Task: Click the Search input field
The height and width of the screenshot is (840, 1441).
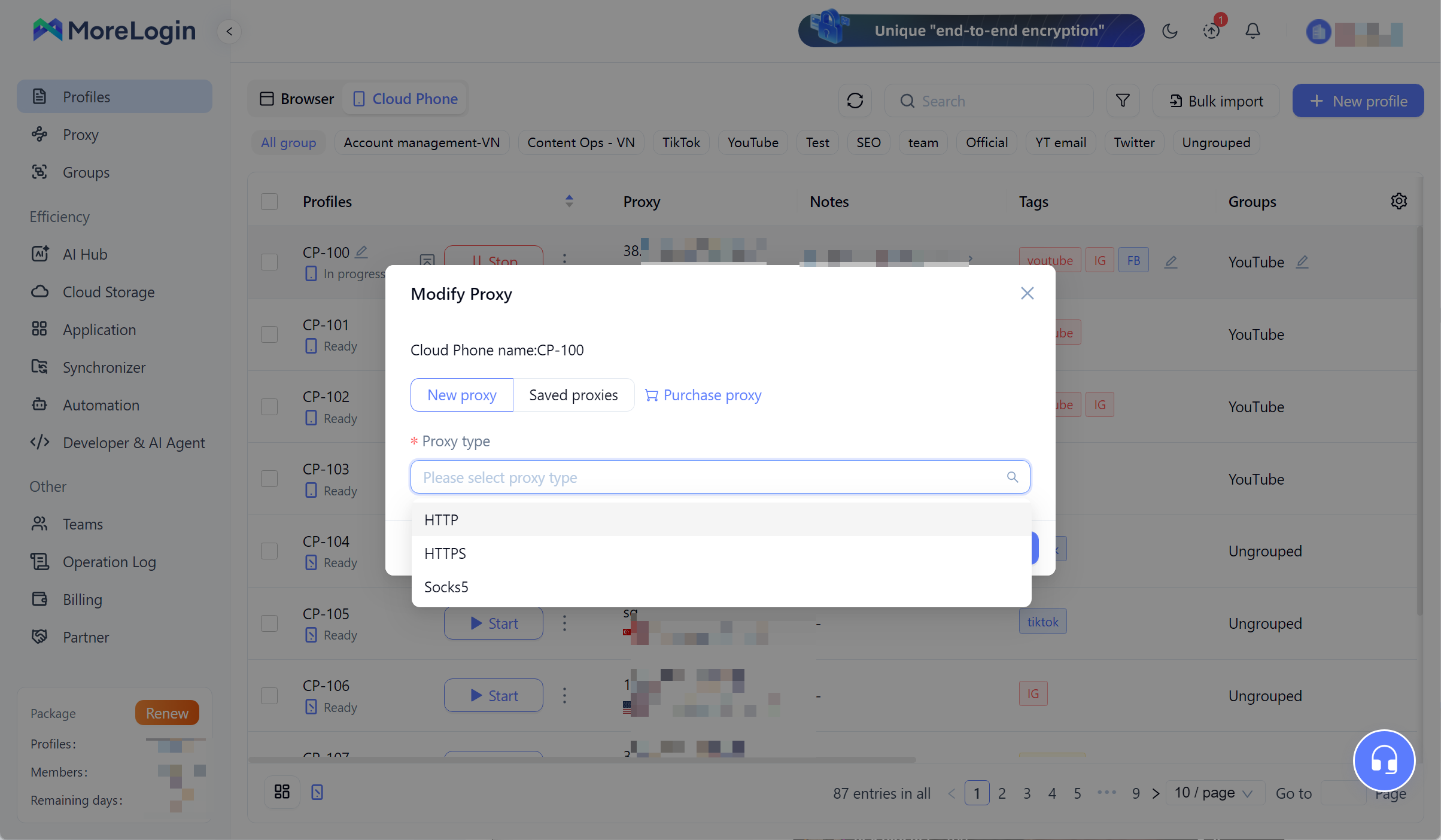Action: click(989, 101)
